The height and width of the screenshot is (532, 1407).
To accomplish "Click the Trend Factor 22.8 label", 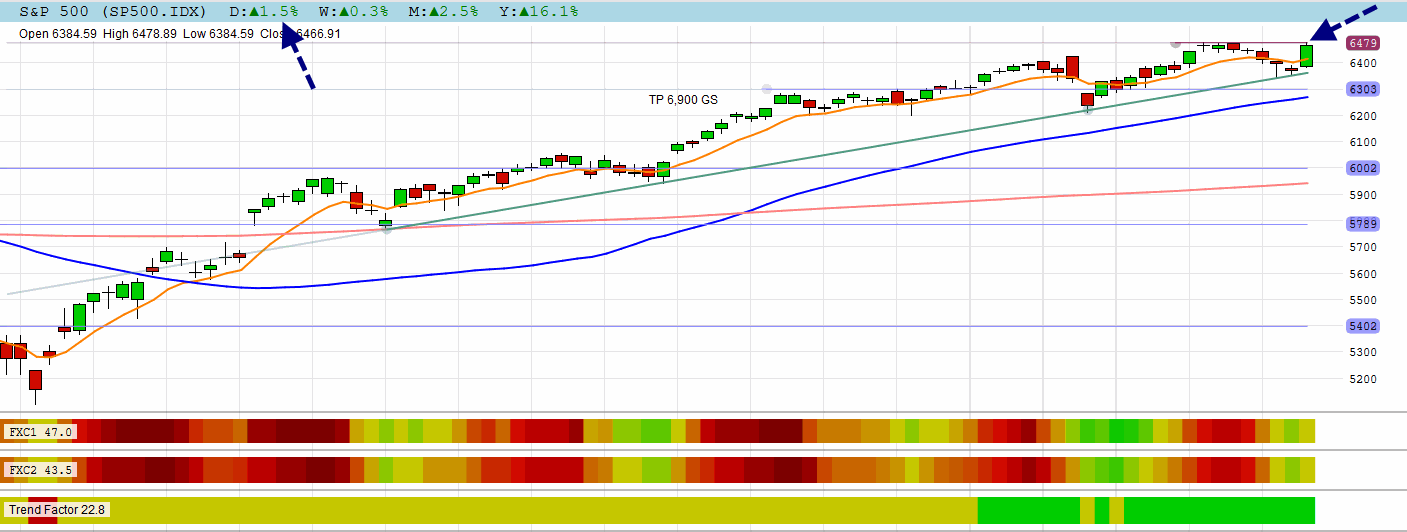I will click(x=57, y=510).
